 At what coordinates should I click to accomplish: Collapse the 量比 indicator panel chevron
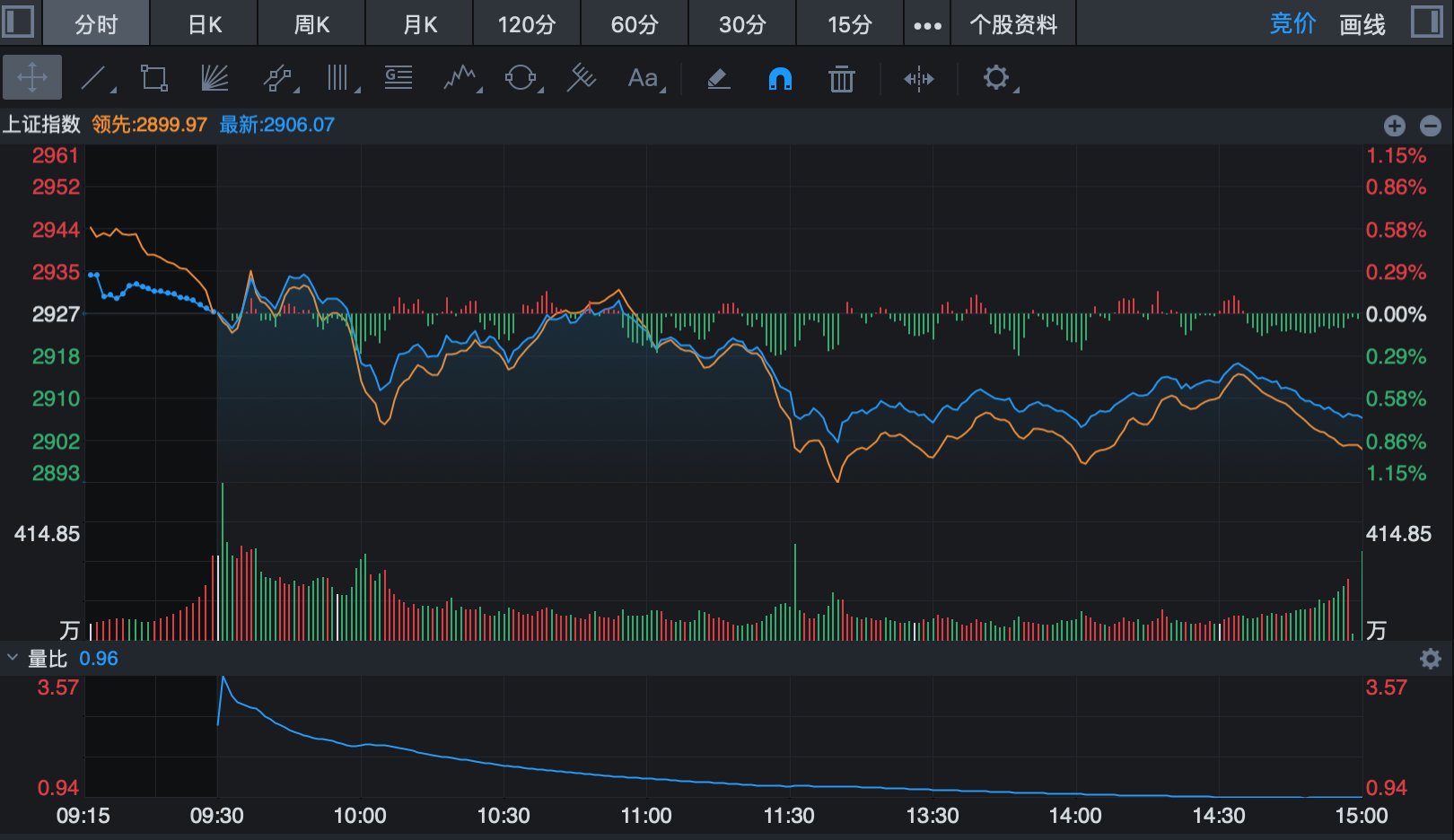13,658
